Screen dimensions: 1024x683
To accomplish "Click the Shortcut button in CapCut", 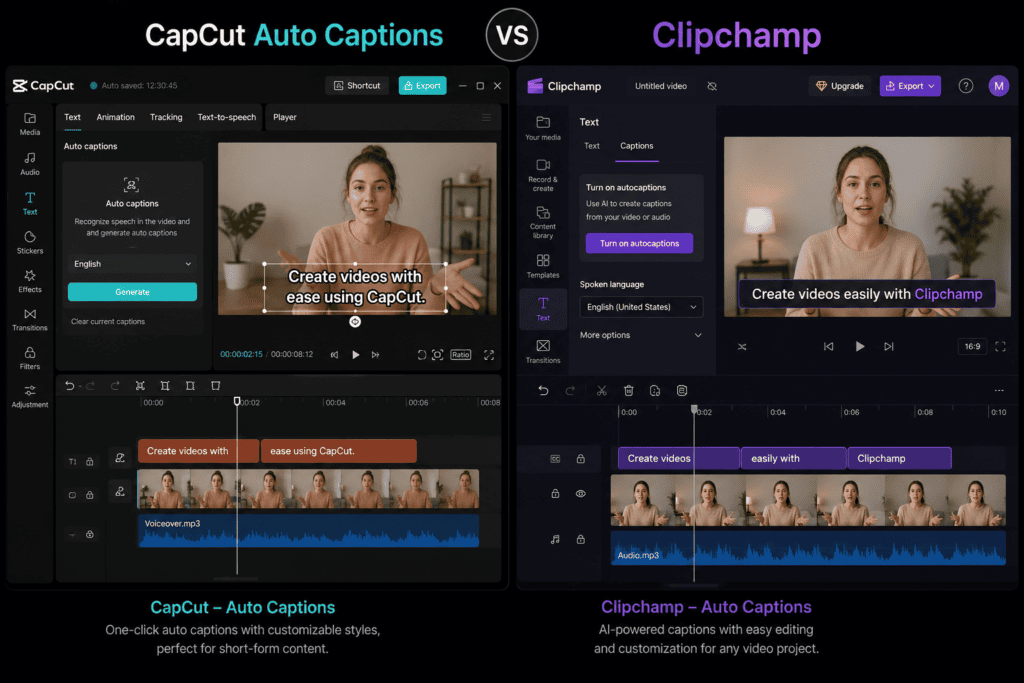I will pyautogui.click(x=357, y=86).
